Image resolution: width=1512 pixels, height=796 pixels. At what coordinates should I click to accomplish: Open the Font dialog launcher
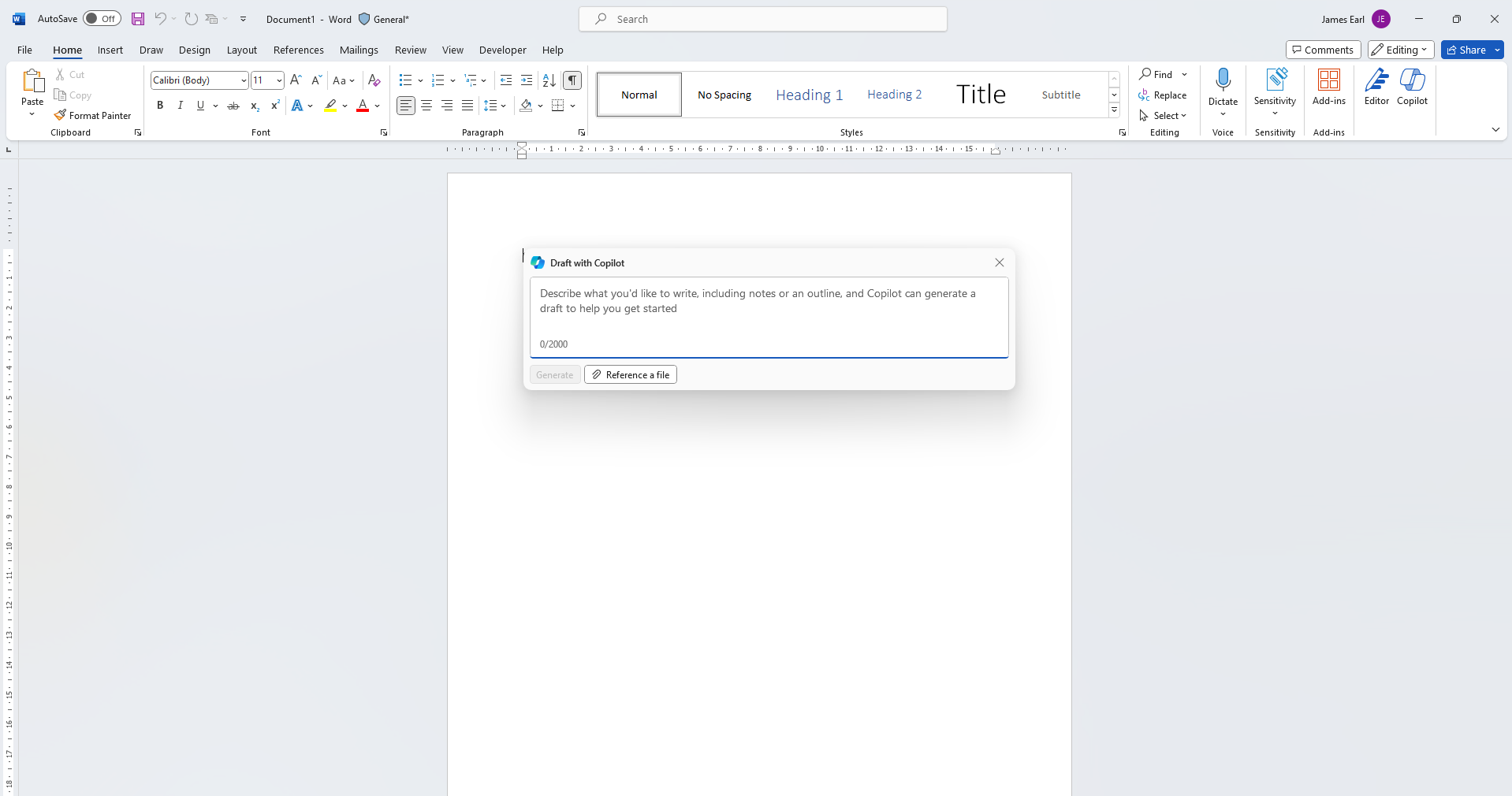click(x=384, y=132)
